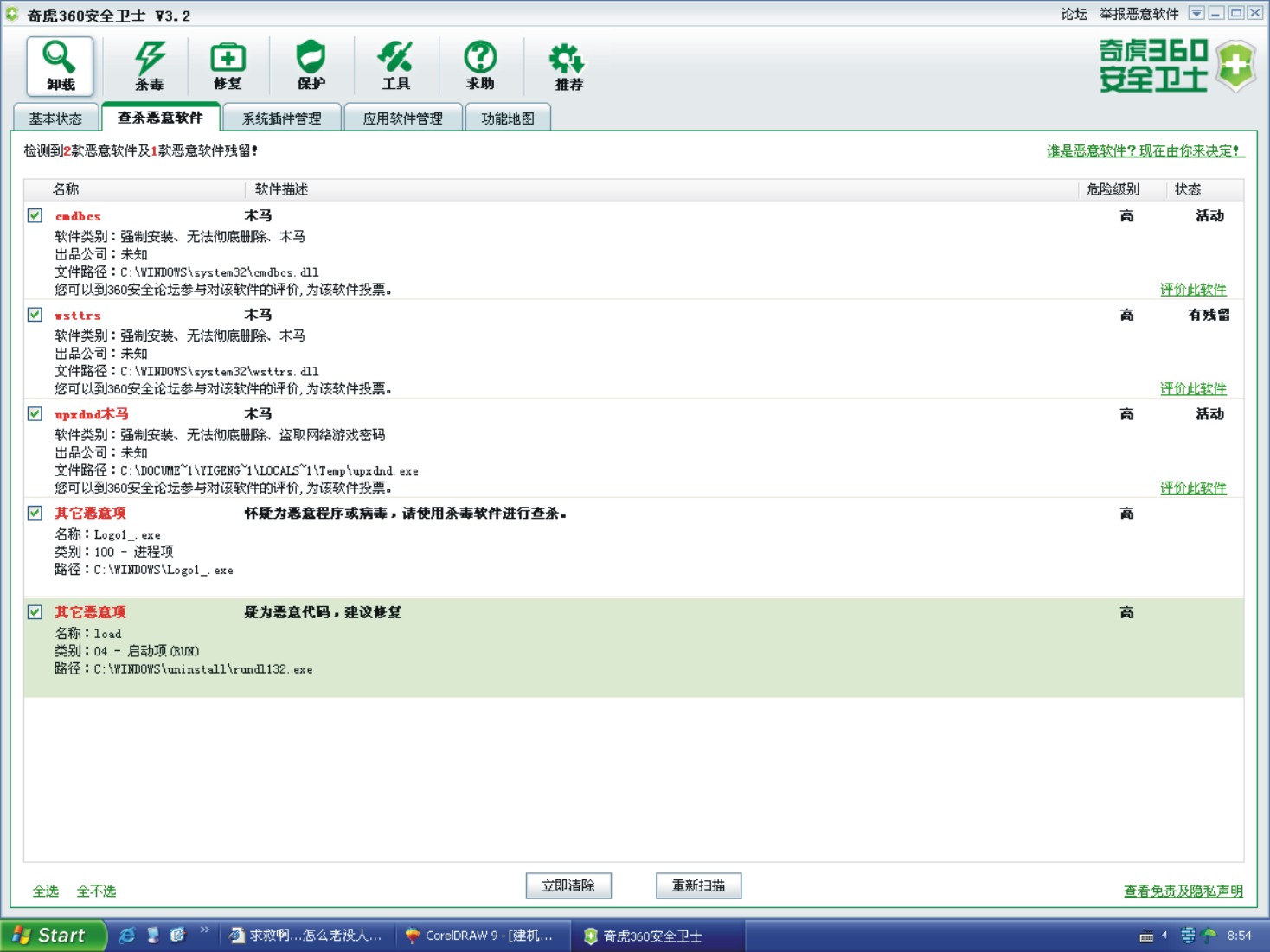
Task: Click the 奇虎360安全卫士 taskbar button
Action: point(657,936)
